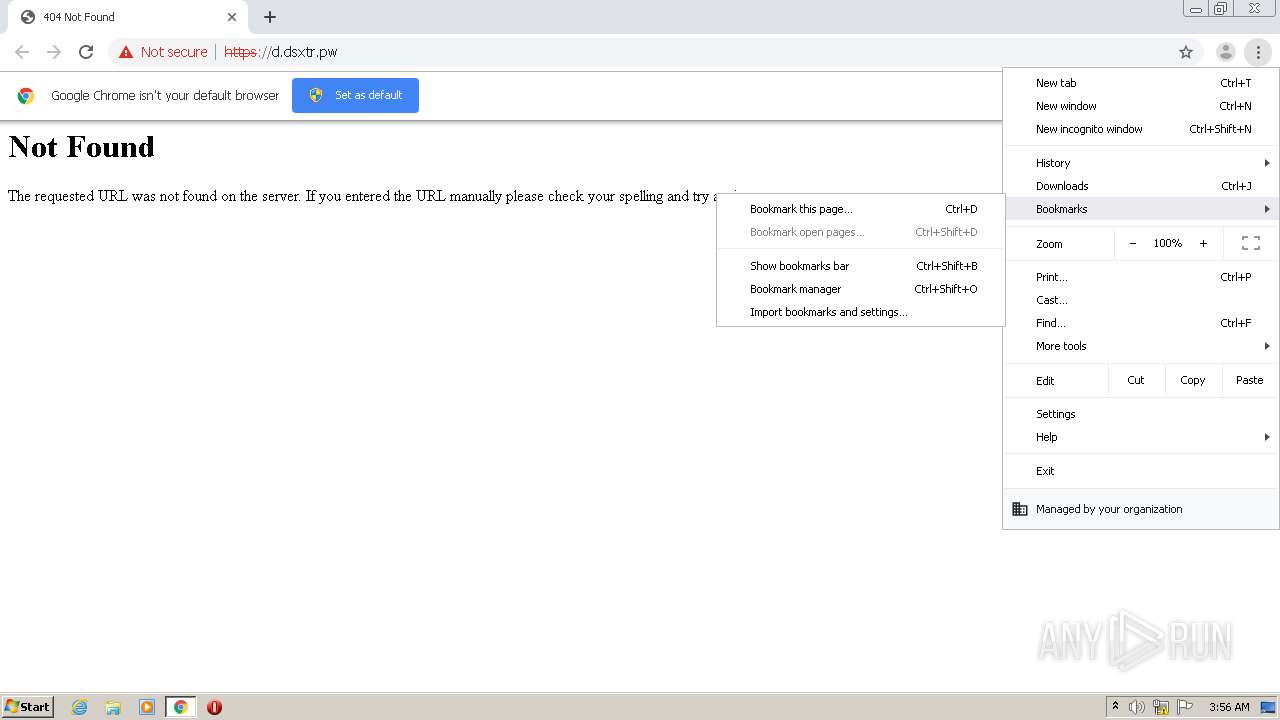Image resolution: width=1280 pixels, height=720 pixels.
Task: Open Internet Explorer from the taskbar
Action: [80, 707]
